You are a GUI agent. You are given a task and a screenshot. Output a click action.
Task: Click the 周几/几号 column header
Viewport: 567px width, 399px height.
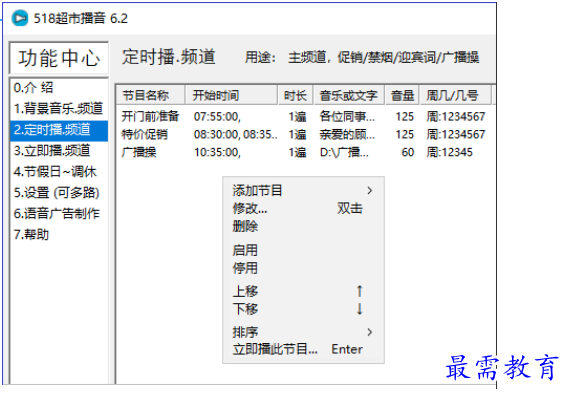click(x=456, y=95)
